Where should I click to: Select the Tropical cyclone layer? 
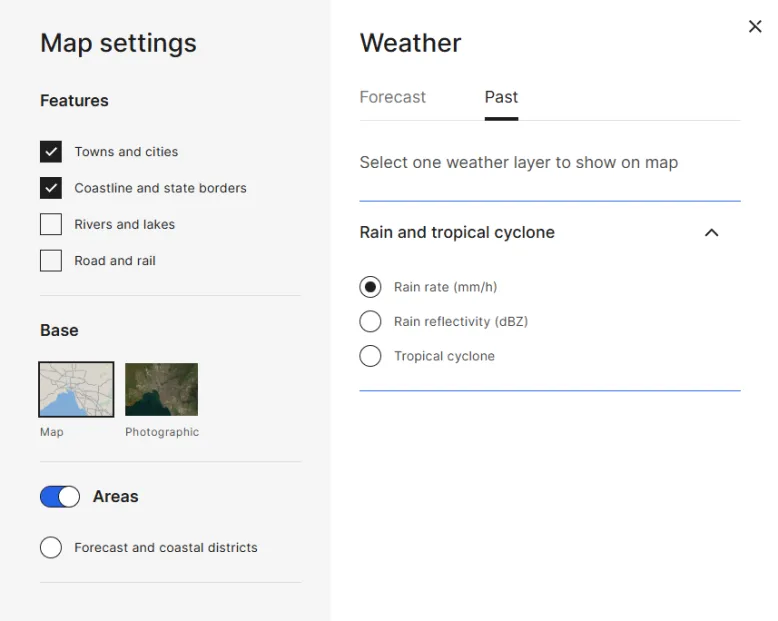(x=370, y=356)
